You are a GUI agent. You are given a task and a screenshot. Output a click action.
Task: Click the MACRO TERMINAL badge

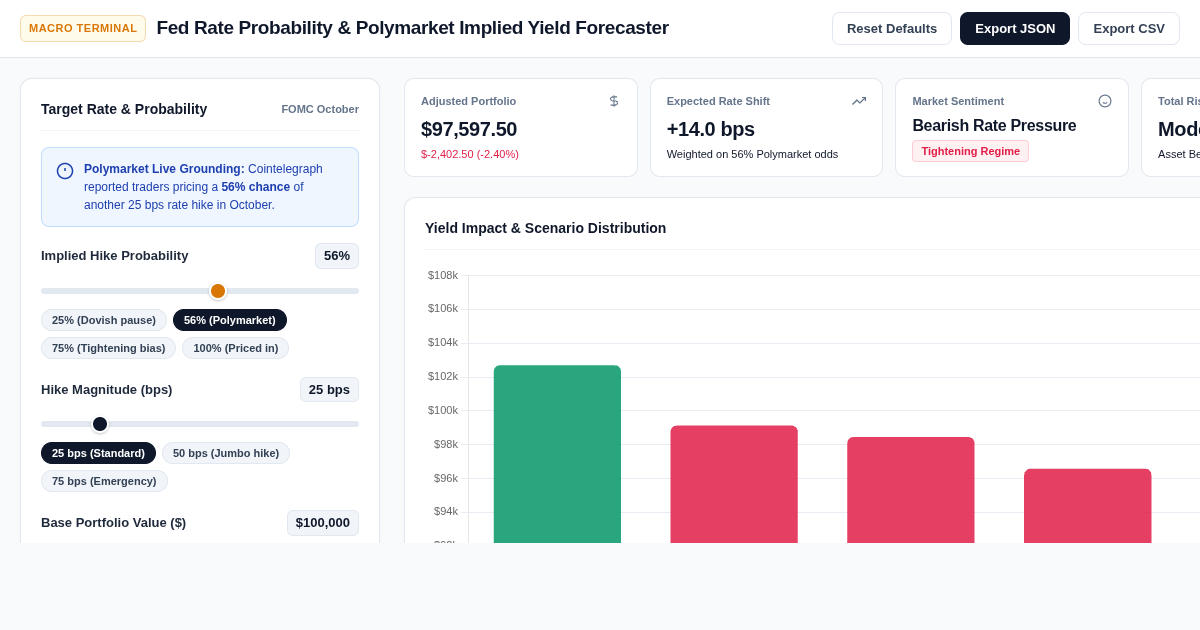83,28
